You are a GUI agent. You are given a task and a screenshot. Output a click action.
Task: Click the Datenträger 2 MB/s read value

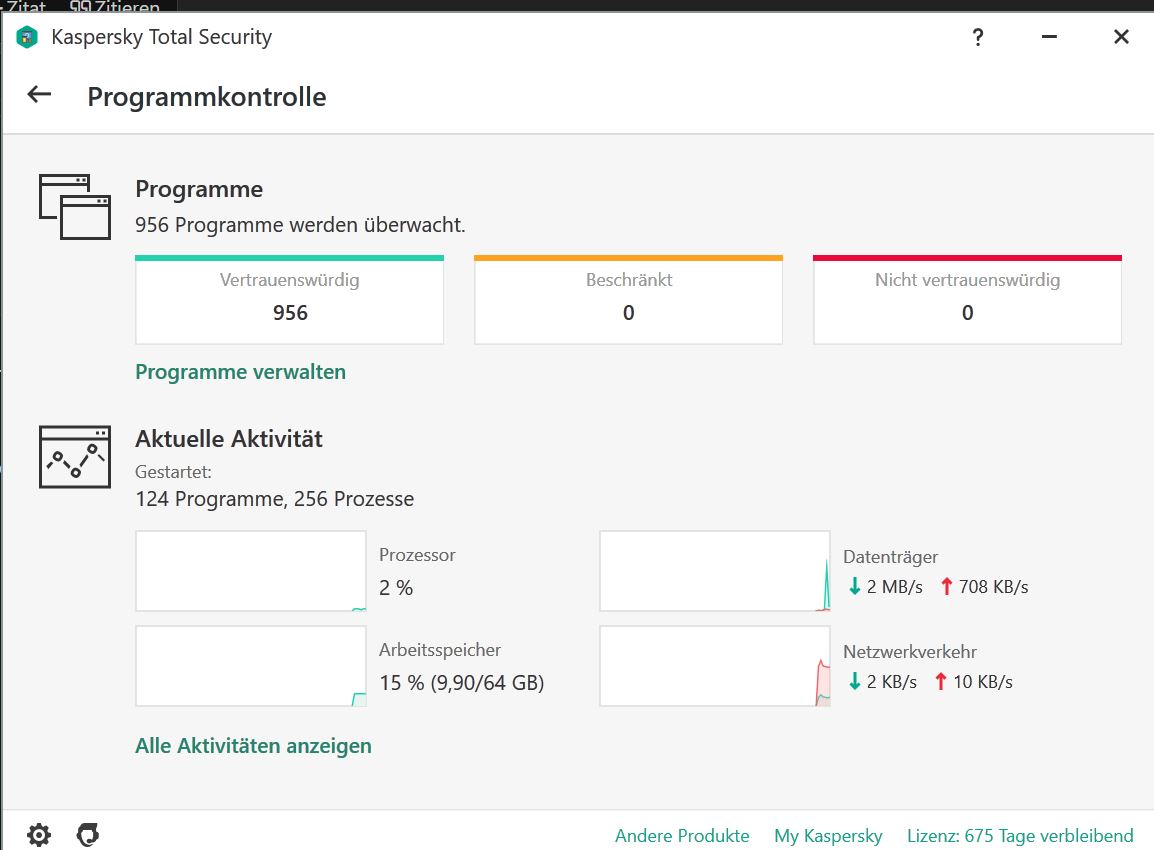click(x=885, y=587)
